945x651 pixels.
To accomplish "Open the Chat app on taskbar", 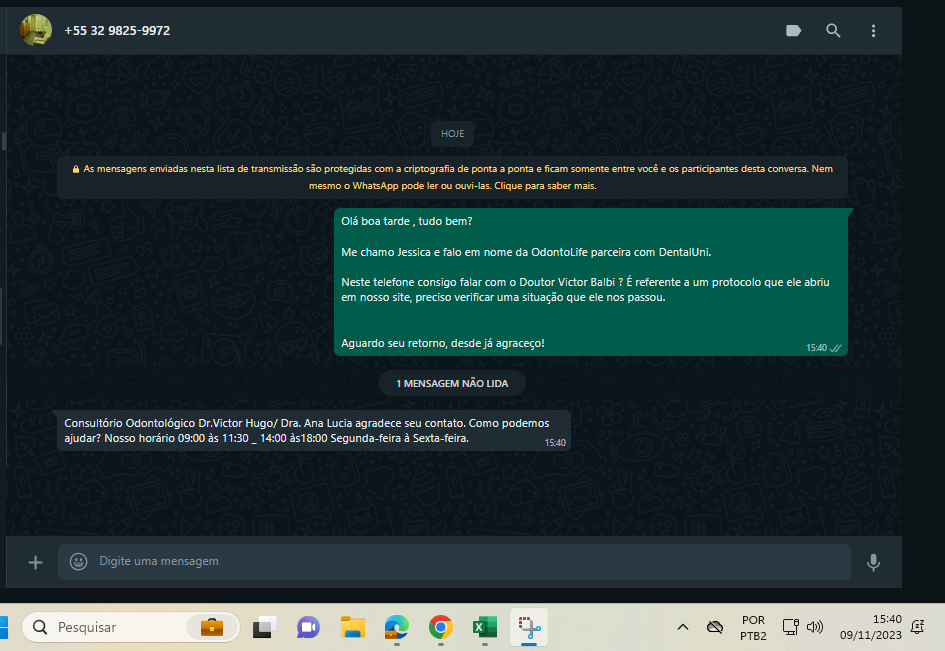I will 308,627.
